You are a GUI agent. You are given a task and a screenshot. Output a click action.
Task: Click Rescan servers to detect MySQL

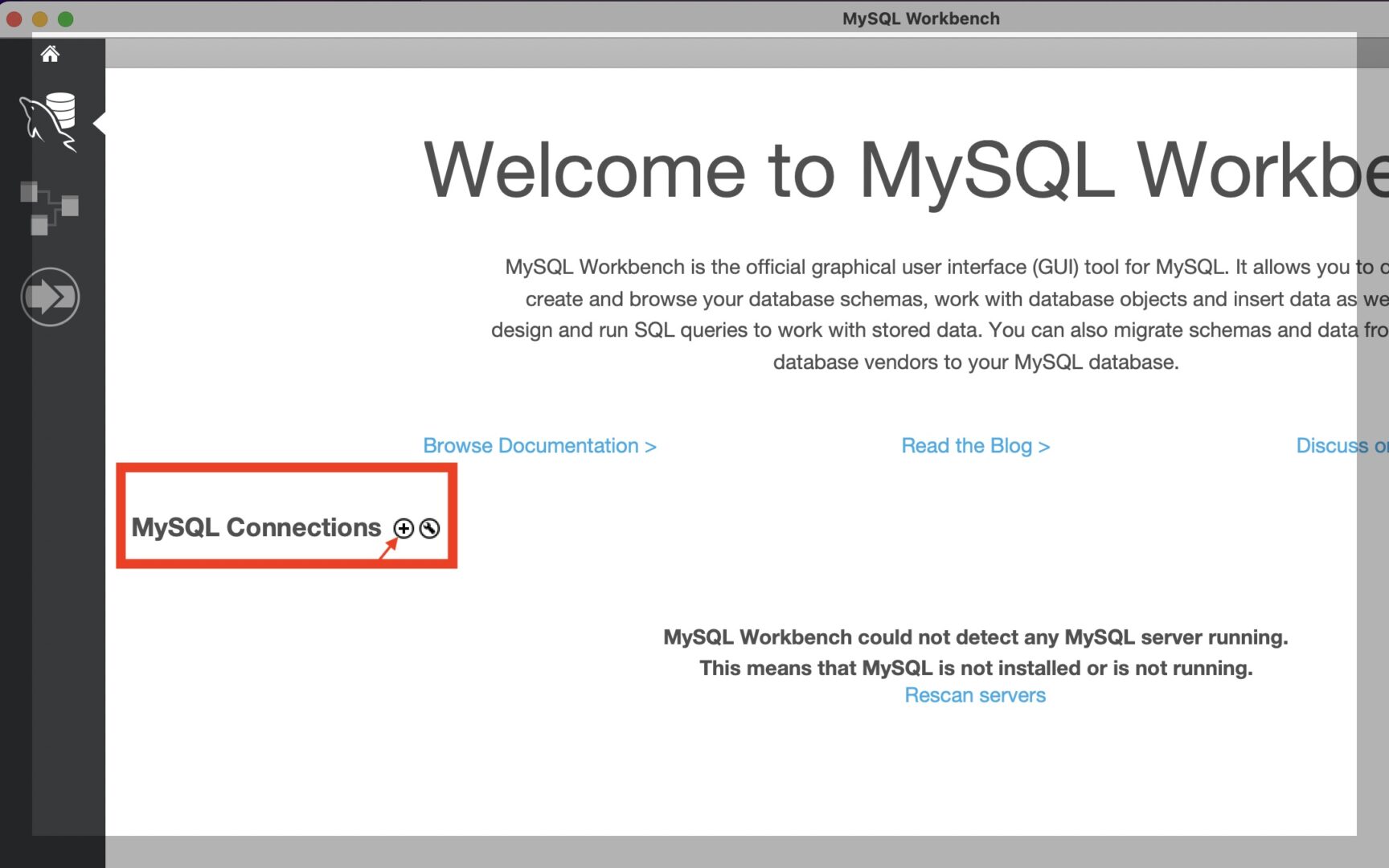click(x=975, y=695)
